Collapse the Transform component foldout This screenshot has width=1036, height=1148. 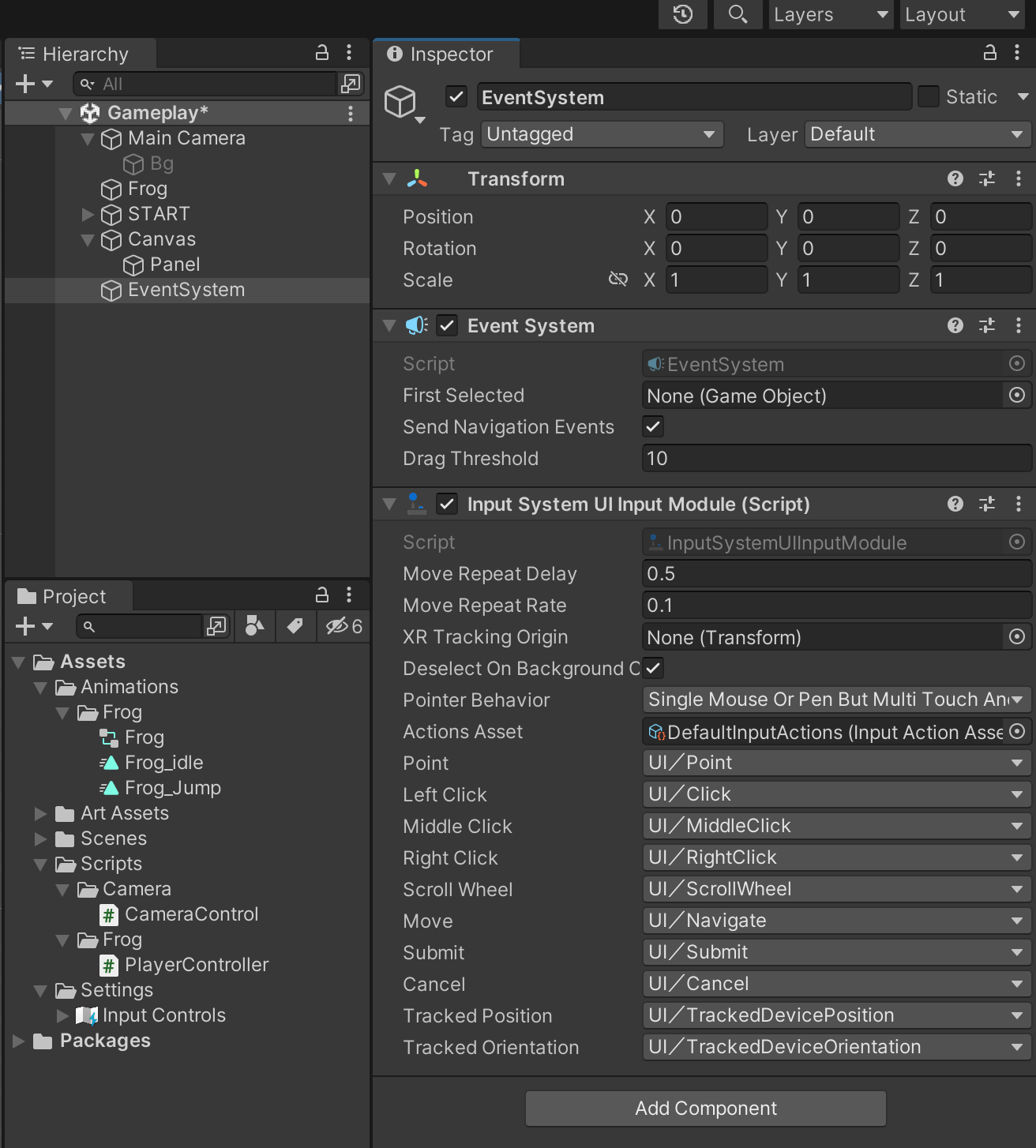389,178
